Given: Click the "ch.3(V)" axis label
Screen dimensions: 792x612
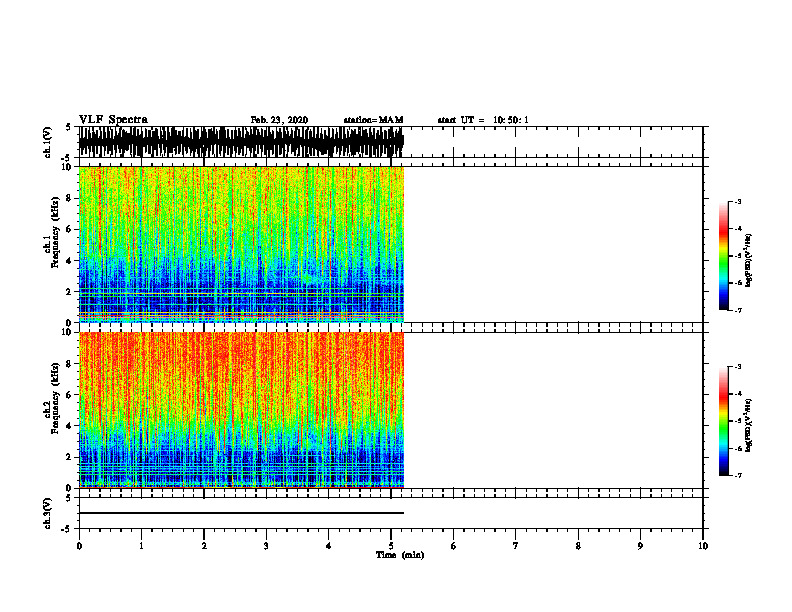Looking at the screenshot, I should 47,513.
